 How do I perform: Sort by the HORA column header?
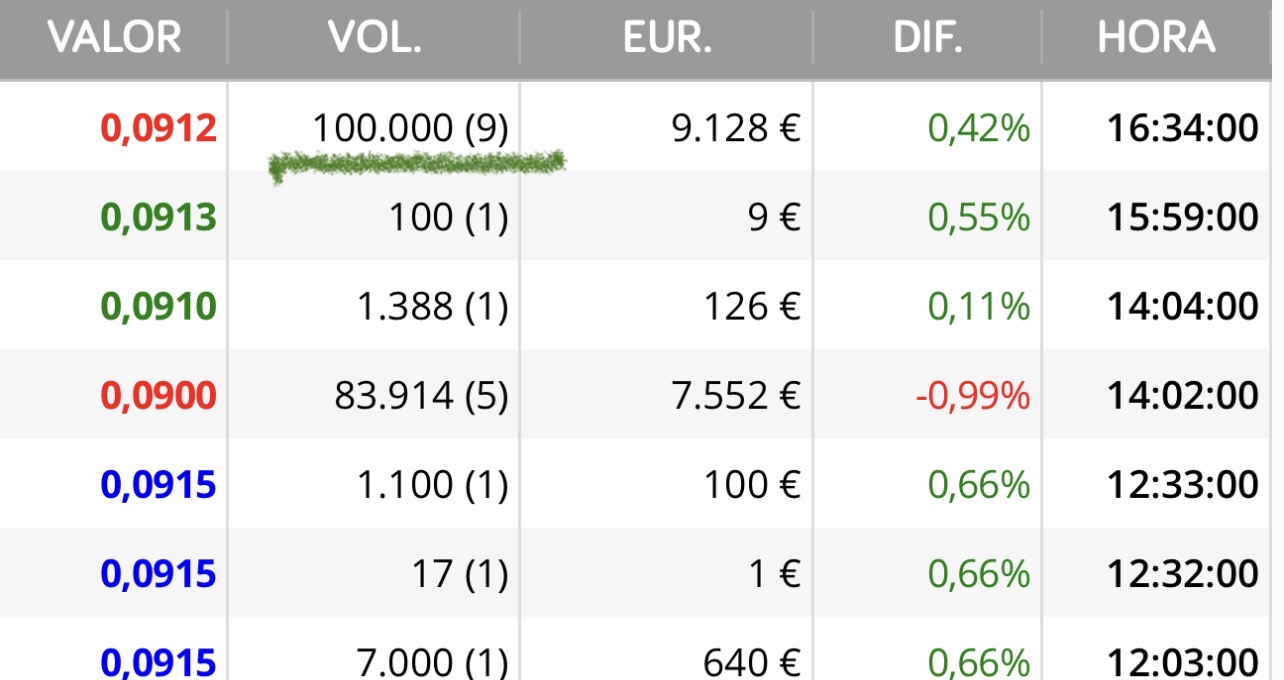pyautogui.click(x=1157, y=38)
